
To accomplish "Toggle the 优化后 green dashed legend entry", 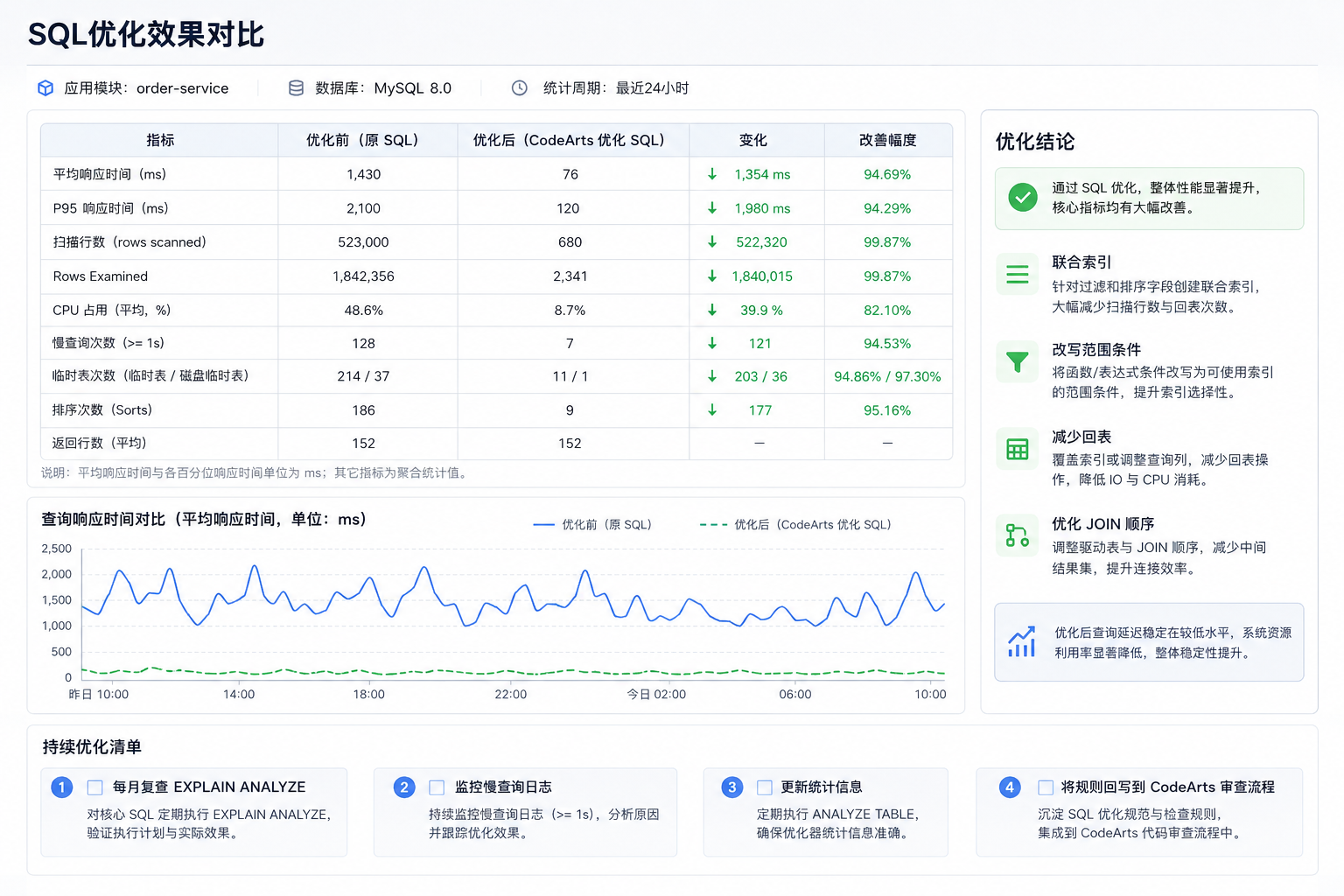I will tap(795, 525).
